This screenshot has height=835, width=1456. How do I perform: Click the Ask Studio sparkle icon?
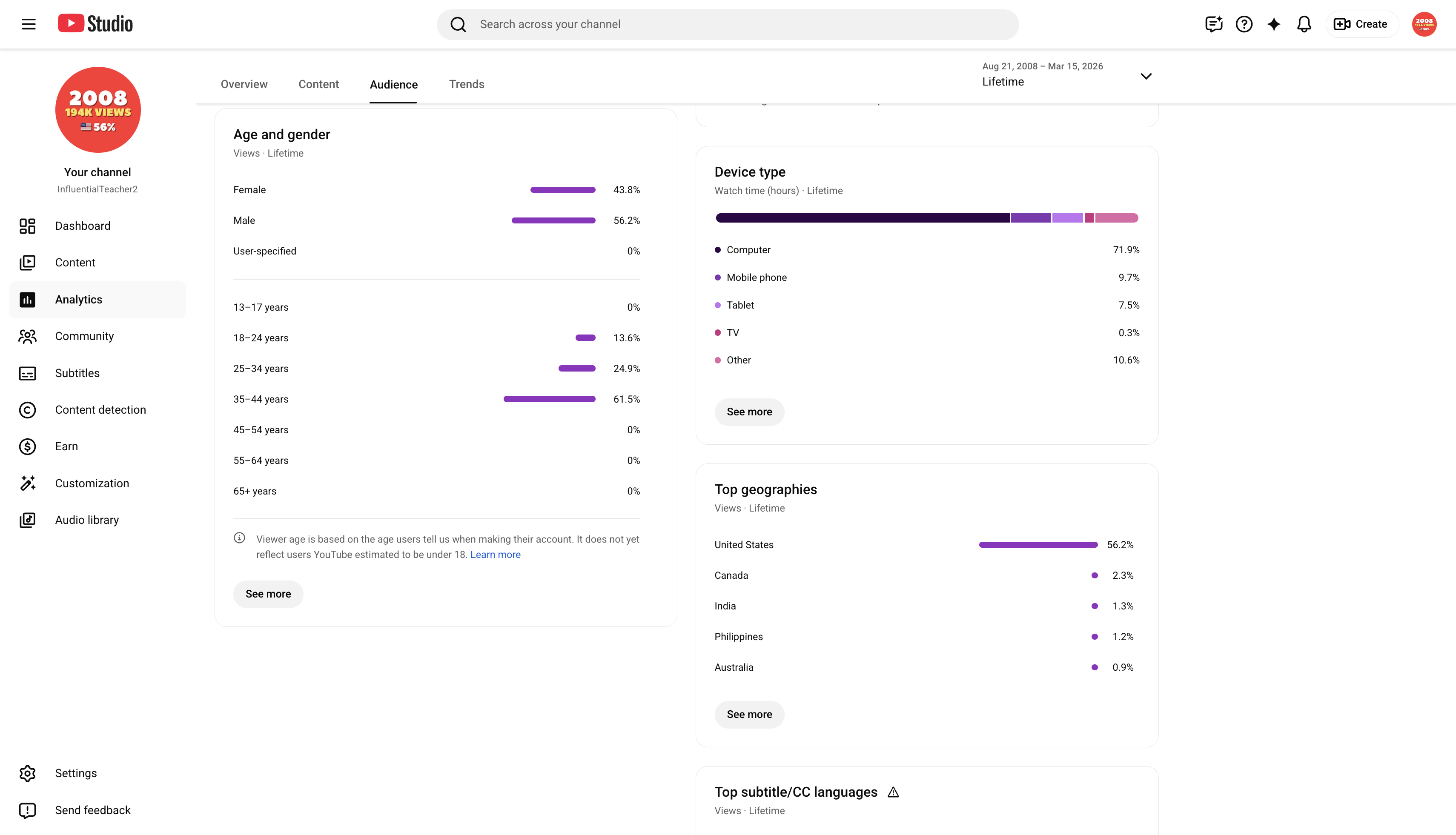coord(1274,24)
